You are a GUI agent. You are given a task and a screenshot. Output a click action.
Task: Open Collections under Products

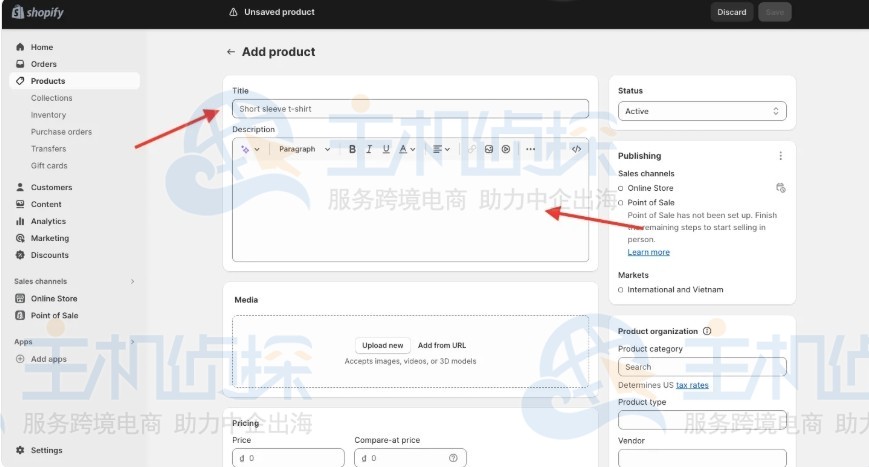click(52, 98)
